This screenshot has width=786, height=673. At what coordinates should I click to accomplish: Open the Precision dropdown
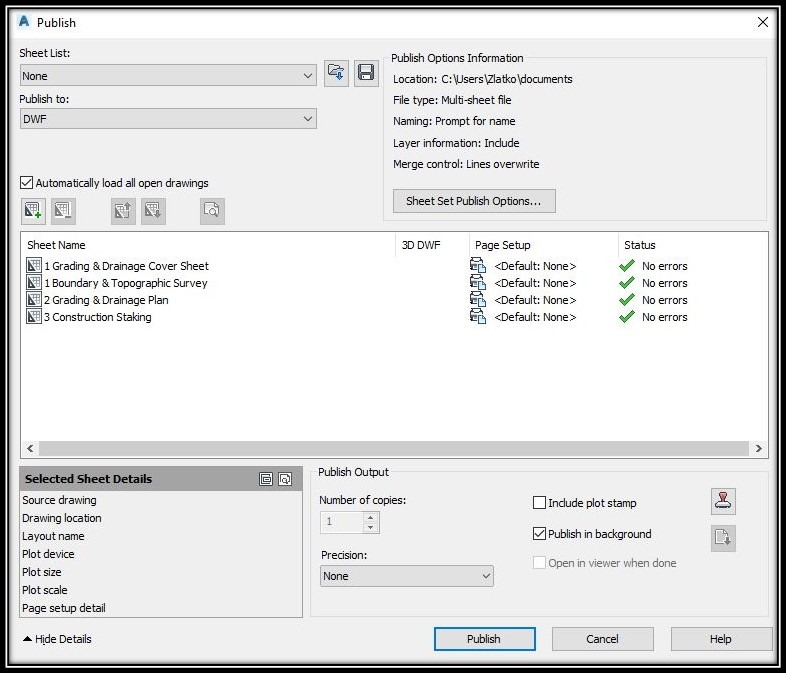(x=407, y=576)
